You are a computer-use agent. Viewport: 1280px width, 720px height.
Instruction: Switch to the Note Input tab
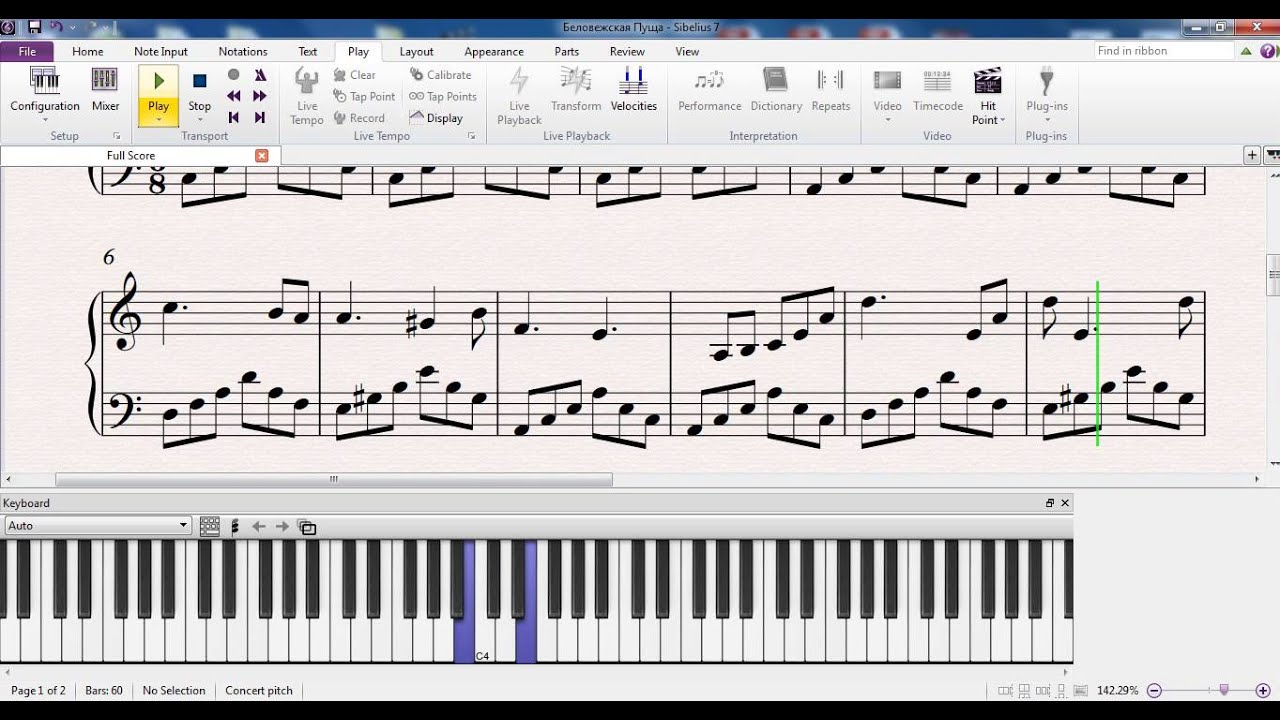(x=161, y=51)
